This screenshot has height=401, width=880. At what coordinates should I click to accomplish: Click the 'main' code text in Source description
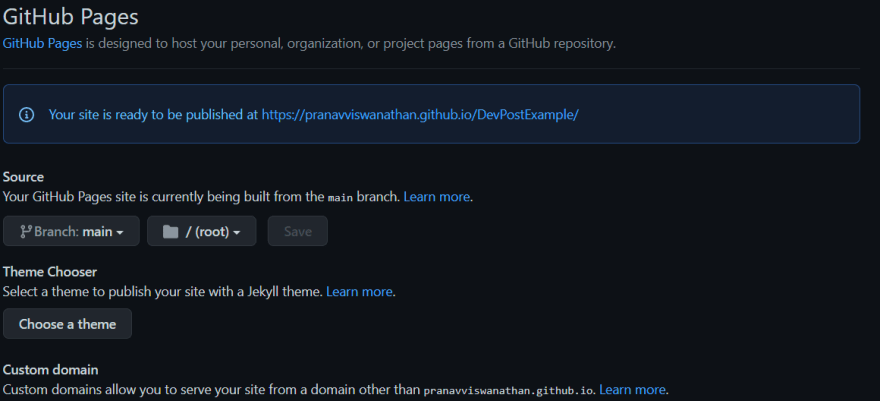pyautogui.click(x=341, y=197)
